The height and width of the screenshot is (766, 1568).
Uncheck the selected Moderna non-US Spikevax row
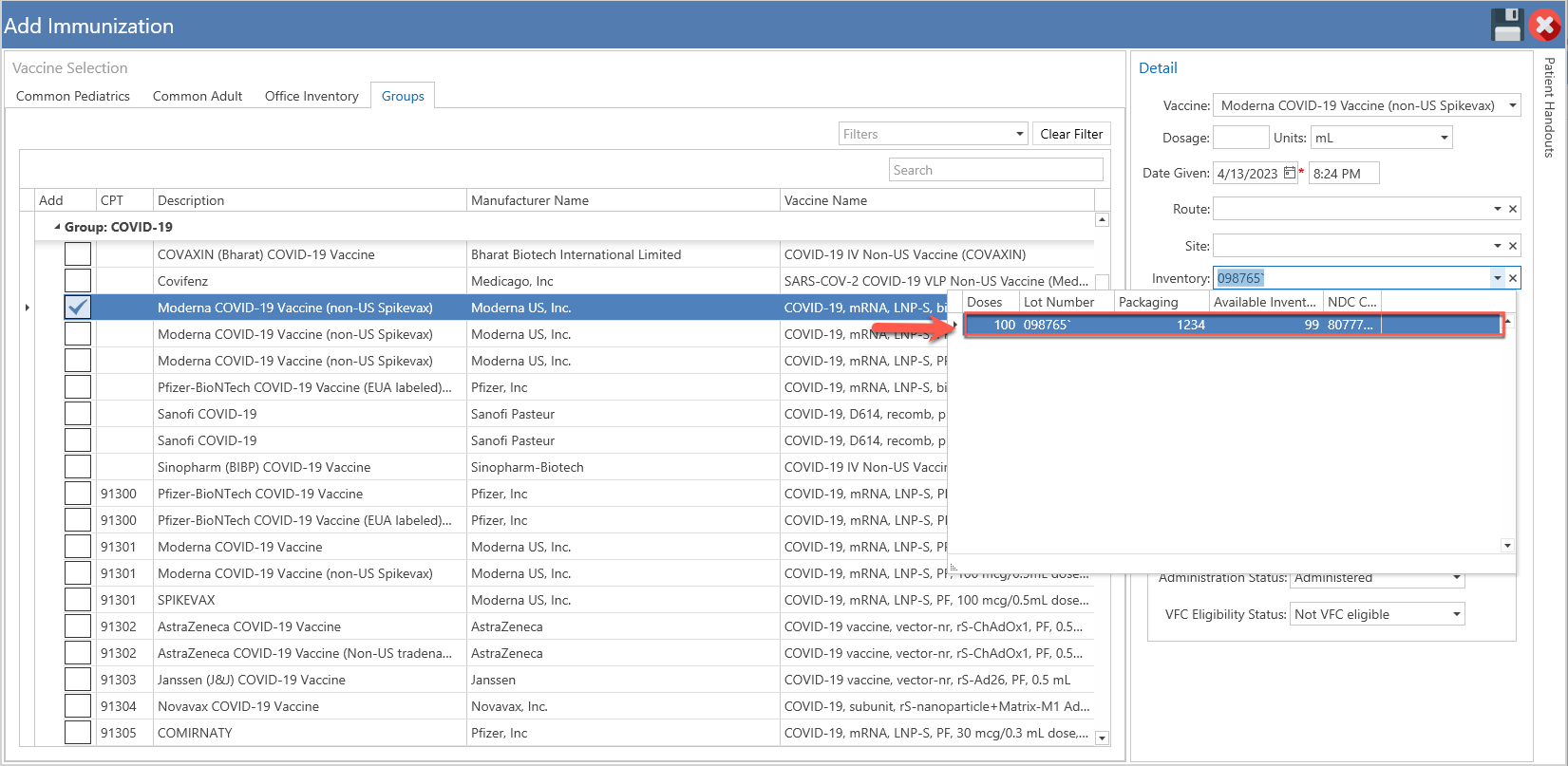[x=78, y=308]
